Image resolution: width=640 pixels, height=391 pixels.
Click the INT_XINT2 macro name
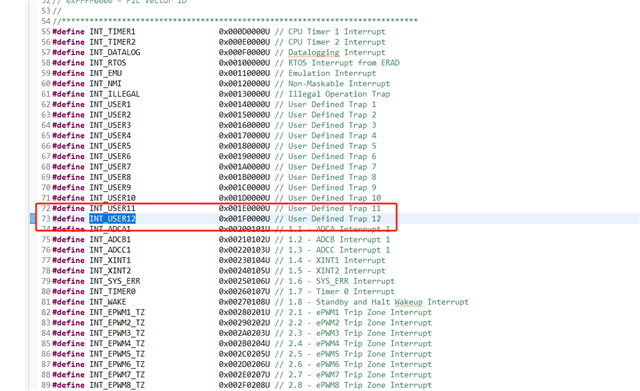pyautogui.click(x=110, y=271)
